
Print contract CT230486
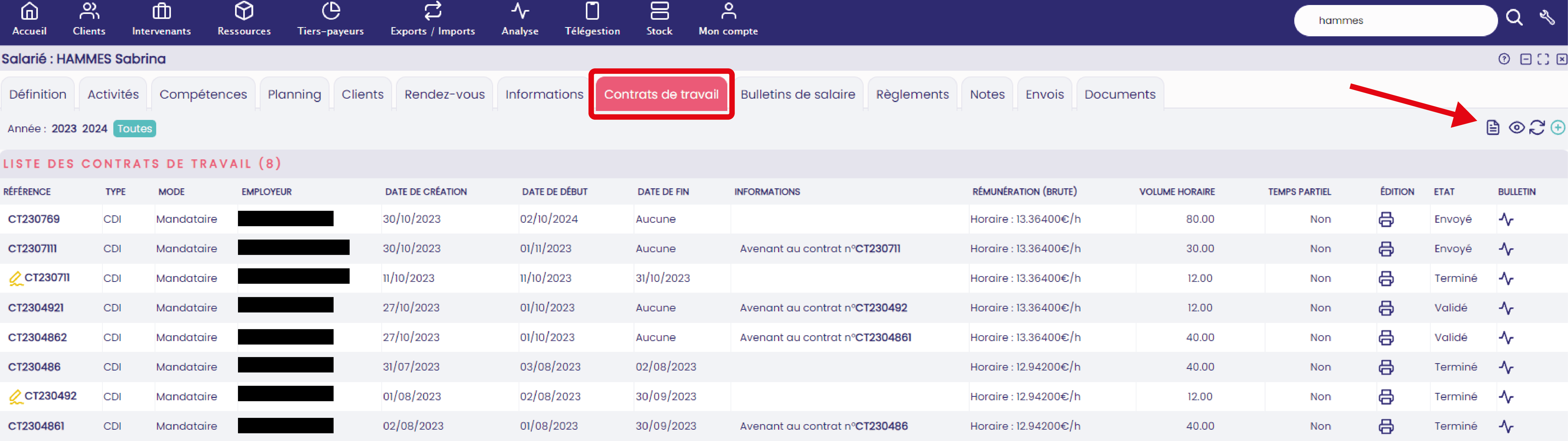point(1386,367)
